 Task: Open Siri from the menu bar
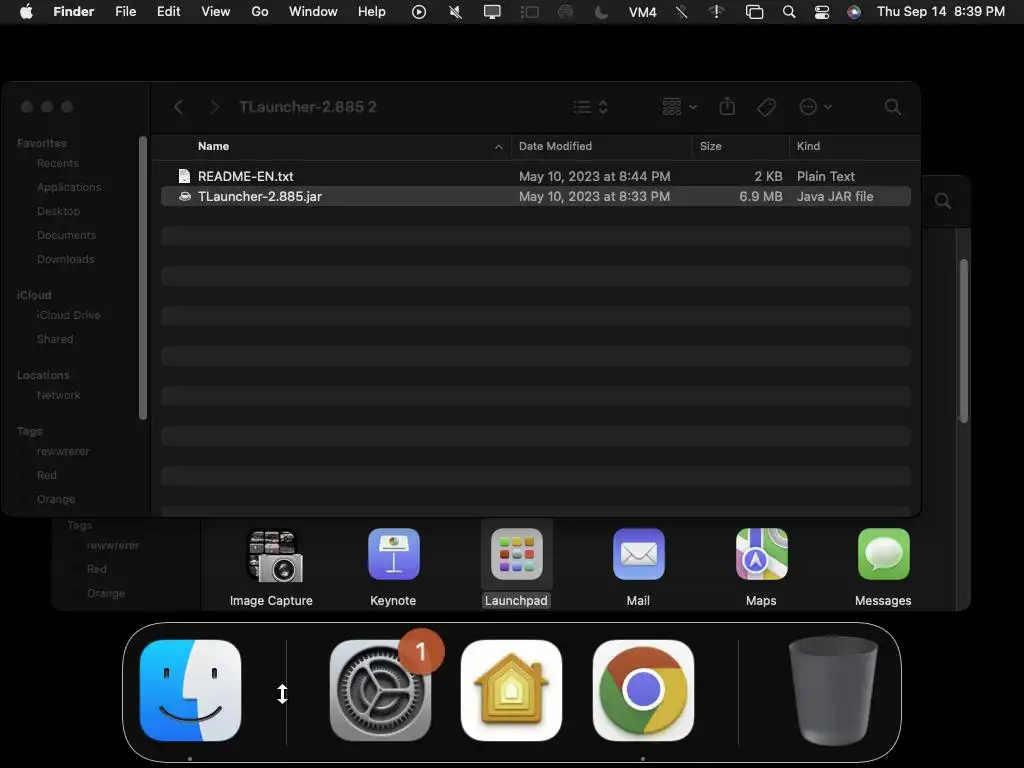click(x=854, y=12)
